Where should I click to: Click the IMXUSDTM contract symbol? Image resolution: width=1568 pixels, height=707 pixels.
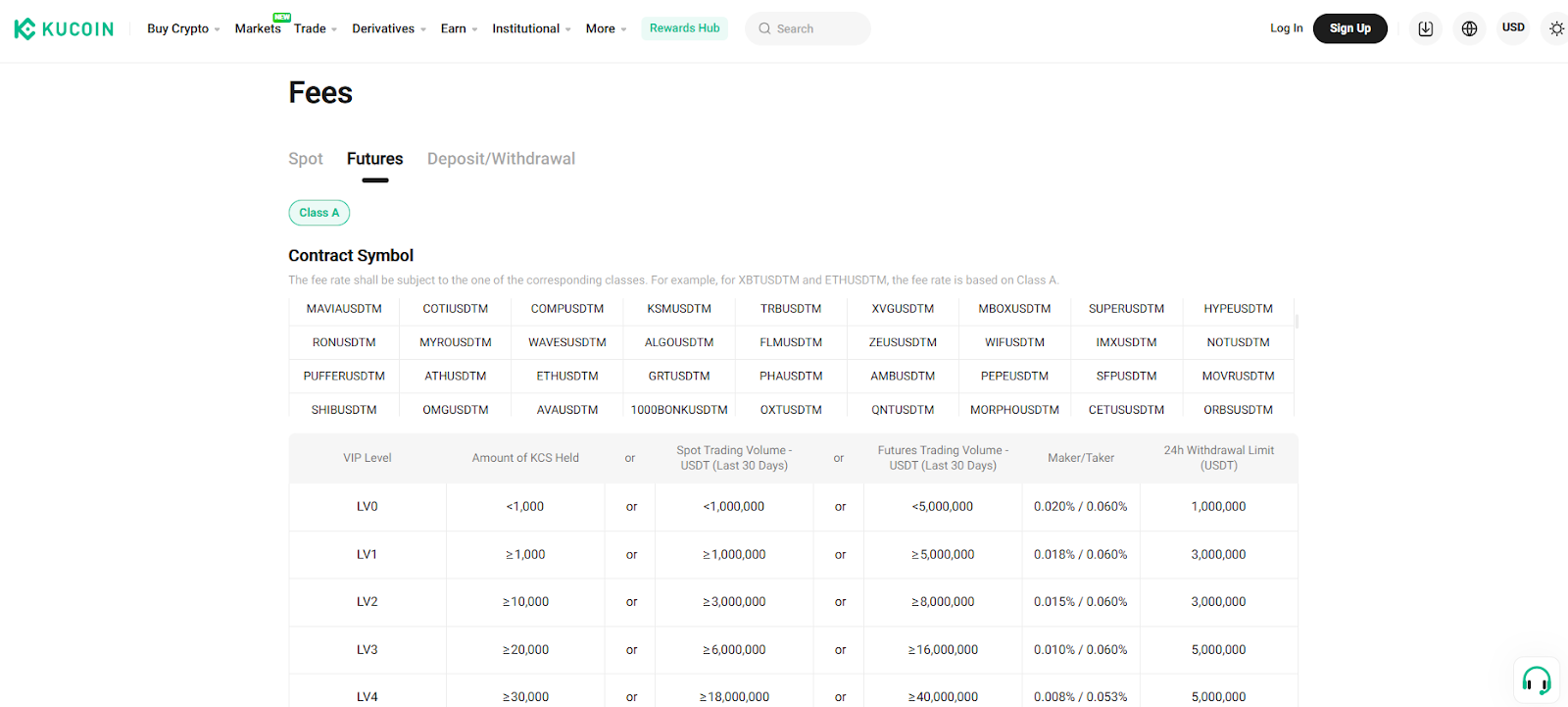1126,342
